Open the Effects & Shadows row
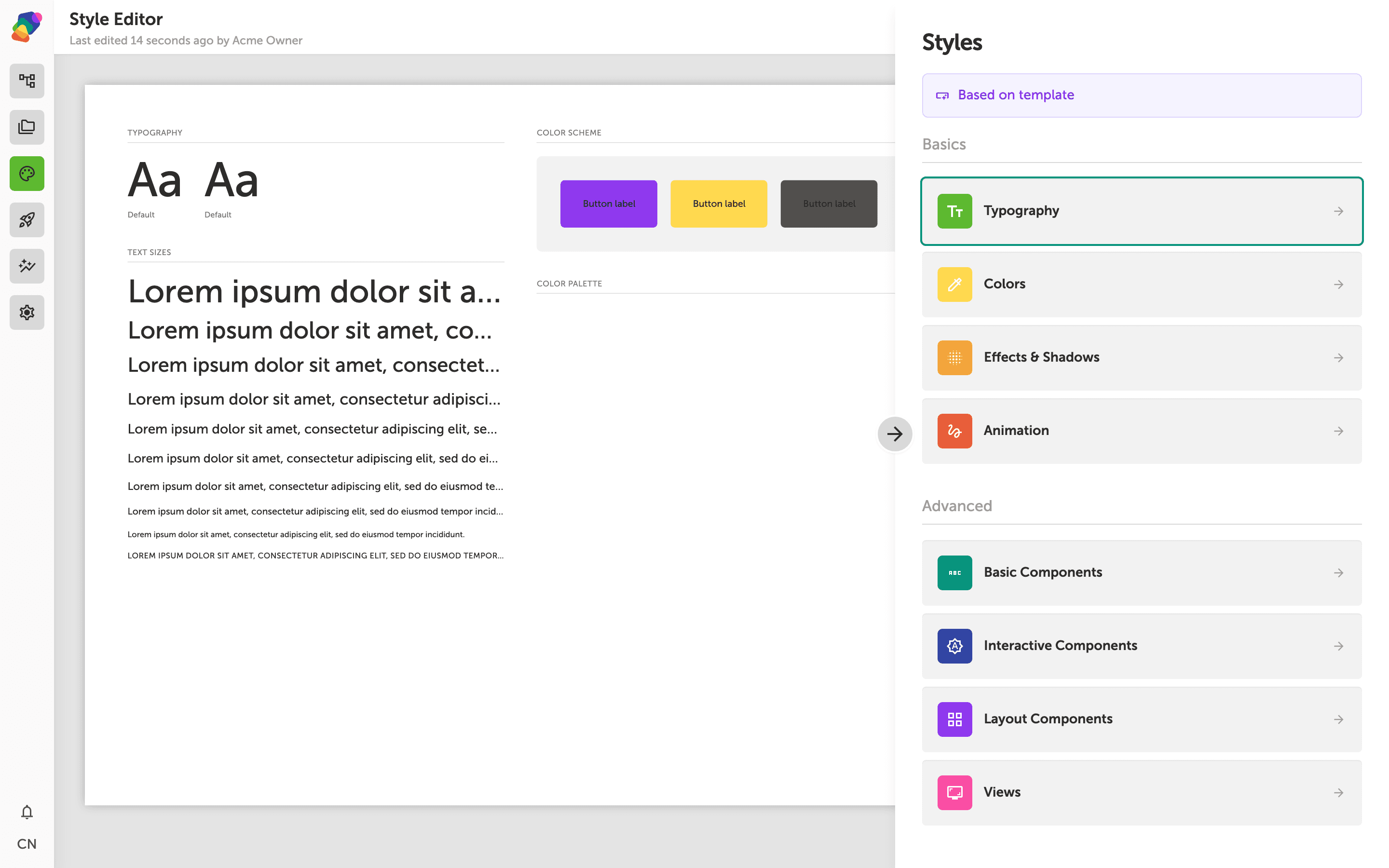 pyautogui.click(x=1141, y=358)
